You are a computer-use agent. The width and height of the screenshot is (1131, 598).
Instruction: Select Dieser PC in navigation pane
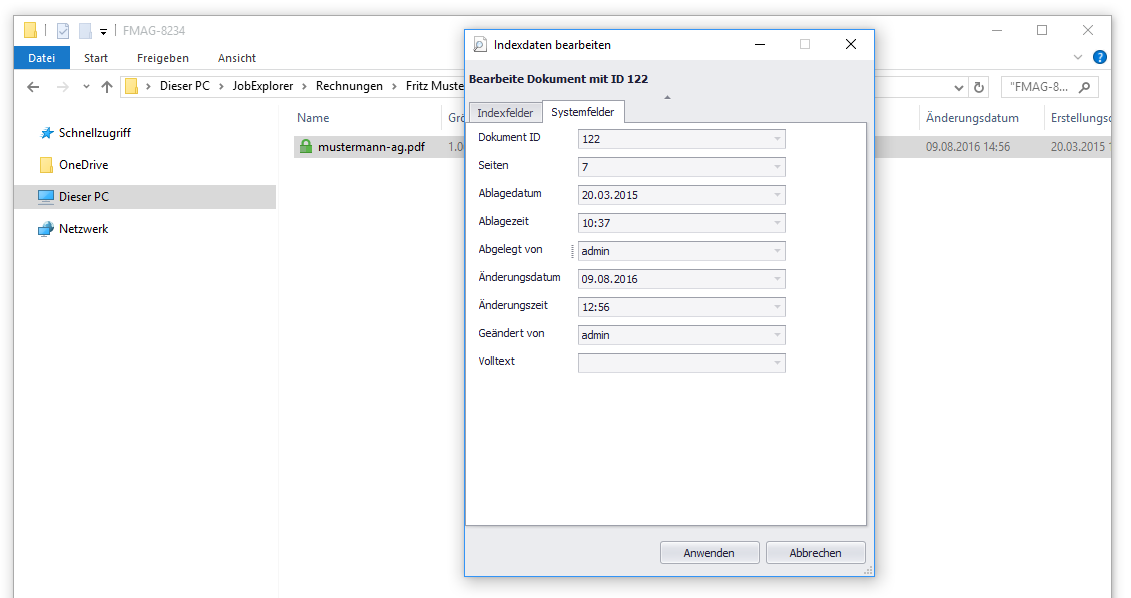[83, 197]
